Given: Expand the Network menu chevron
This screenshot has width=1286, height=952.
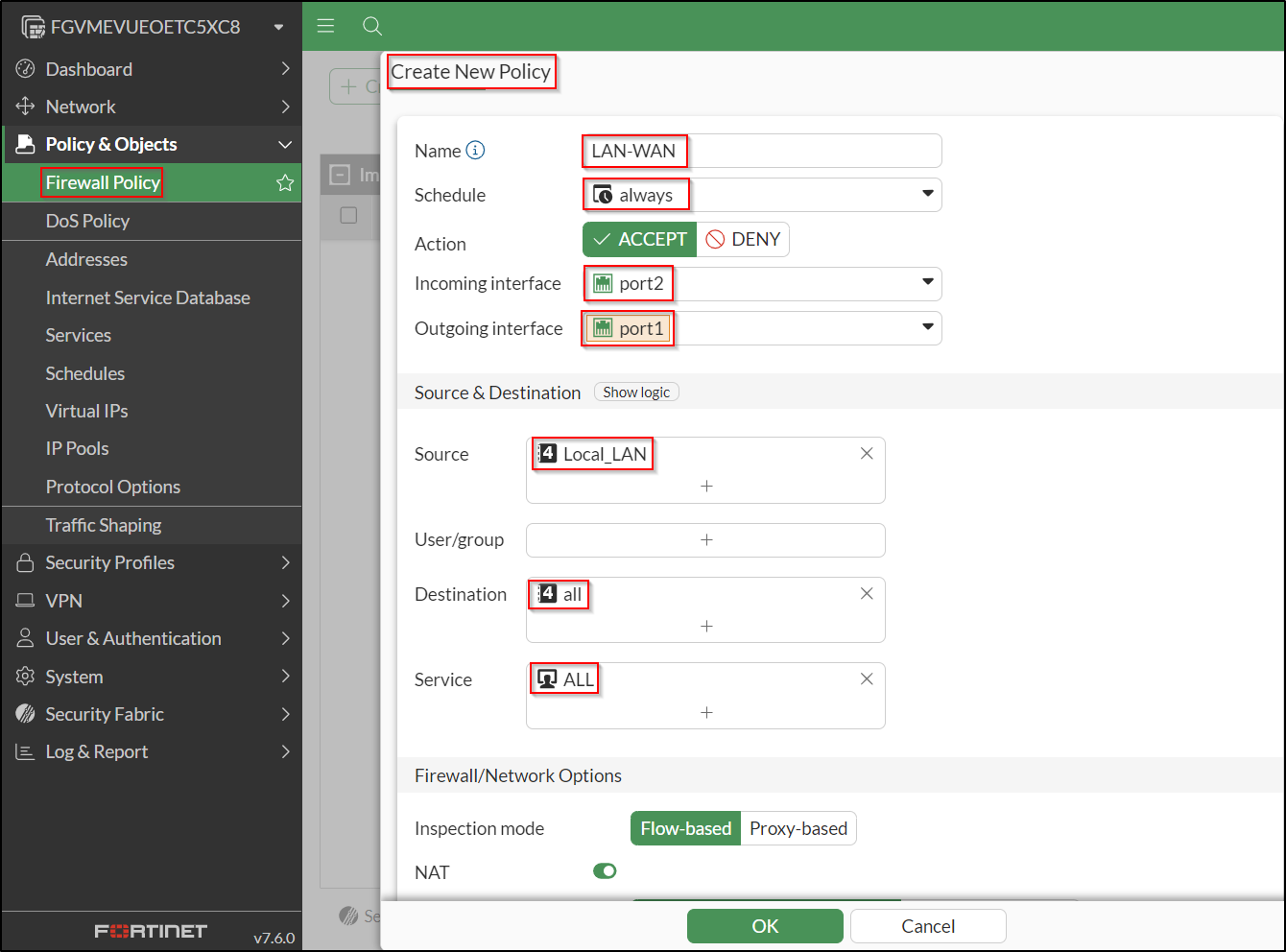Looking at the screenshot, I should click(286, 107).
